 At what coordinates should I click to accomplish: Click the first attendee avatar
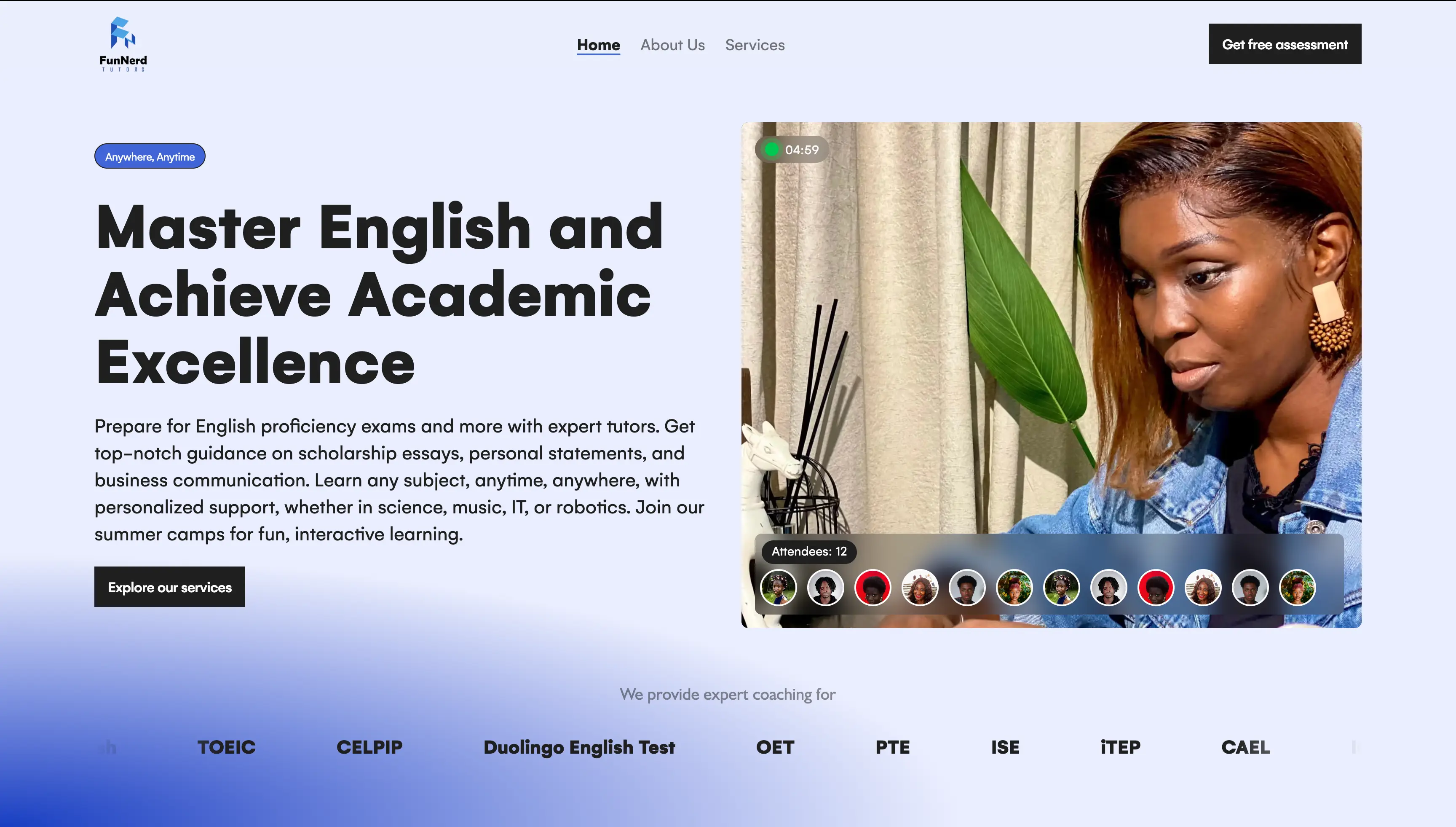[778, 587]
